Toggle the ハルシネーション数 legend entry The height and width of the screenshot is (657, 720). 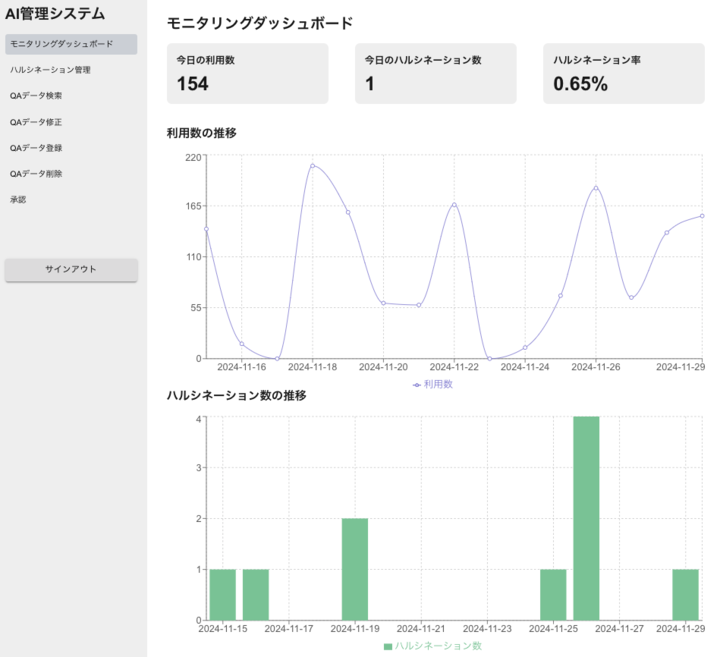[433, 646]
